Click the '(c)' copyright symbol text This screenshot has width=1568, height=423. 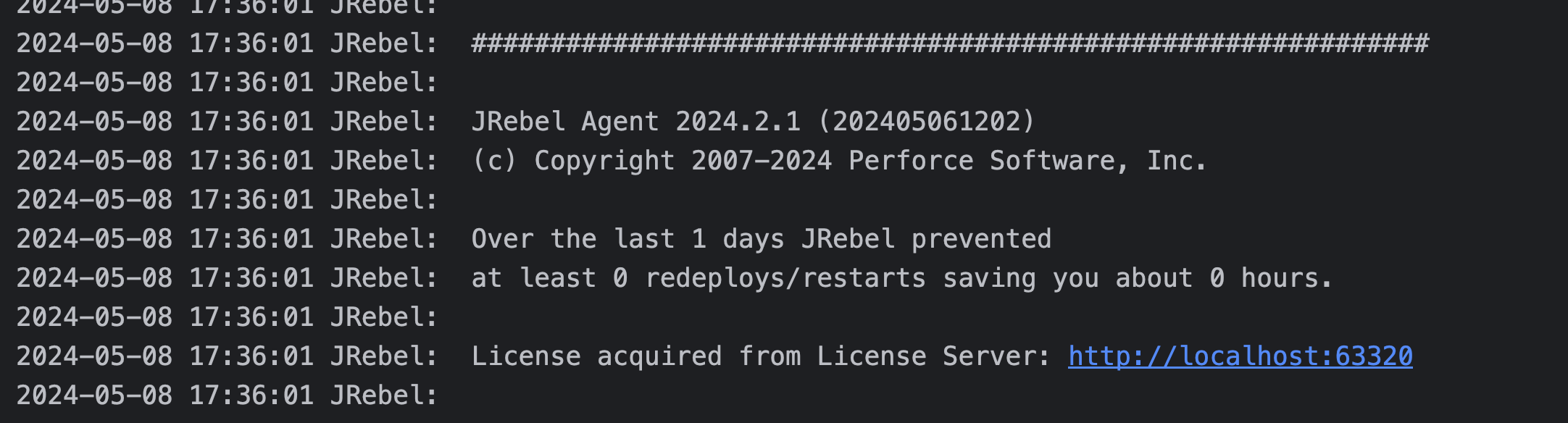(495, 161)
